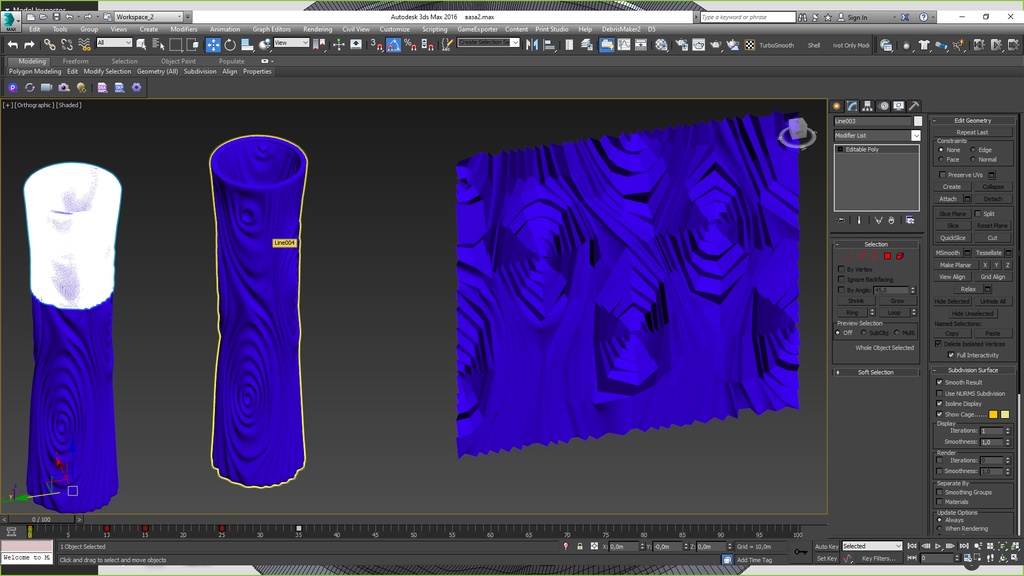Open the Mirror tool
Screen dimensions: 1024x576
click(x=532, y=45)
